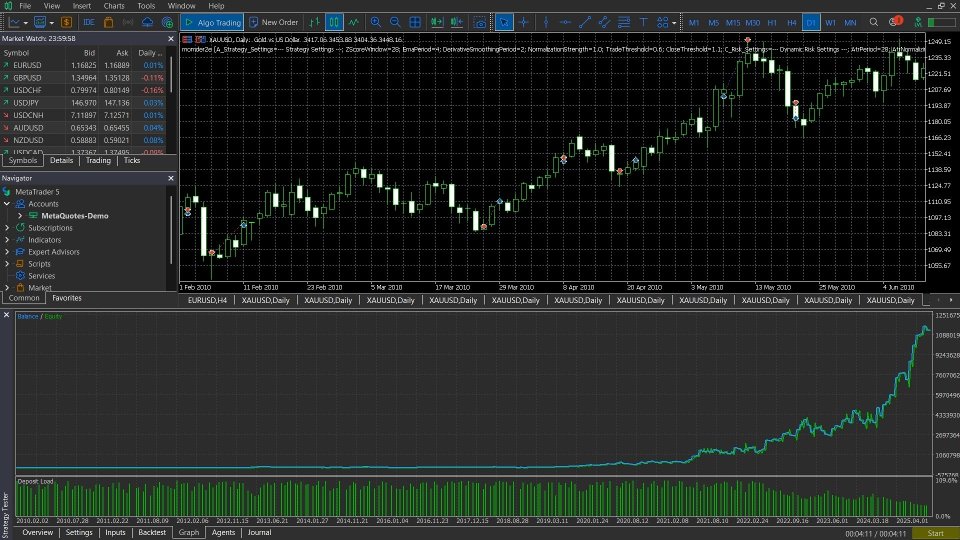Open the VPS cloud hosting icon

pos(148,23)
